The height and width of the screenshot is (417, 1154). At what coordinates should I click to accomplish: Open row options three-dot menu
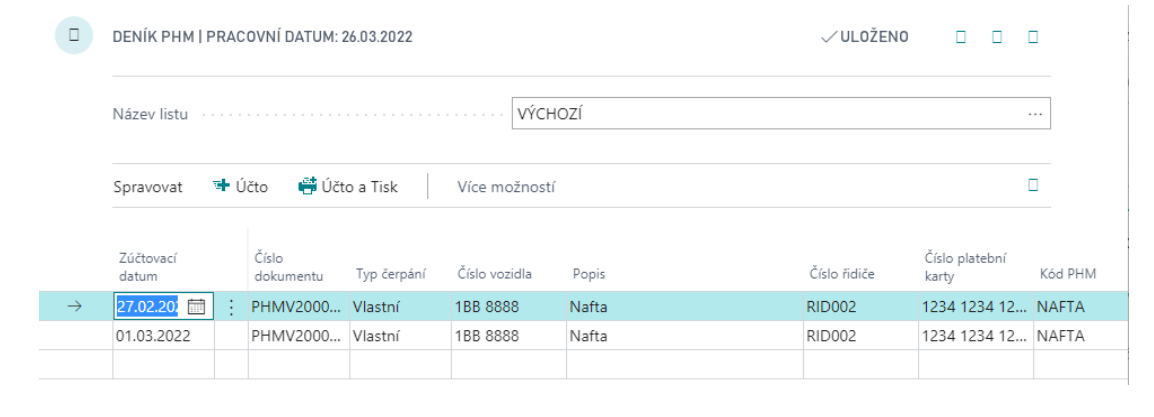[231, 307]
